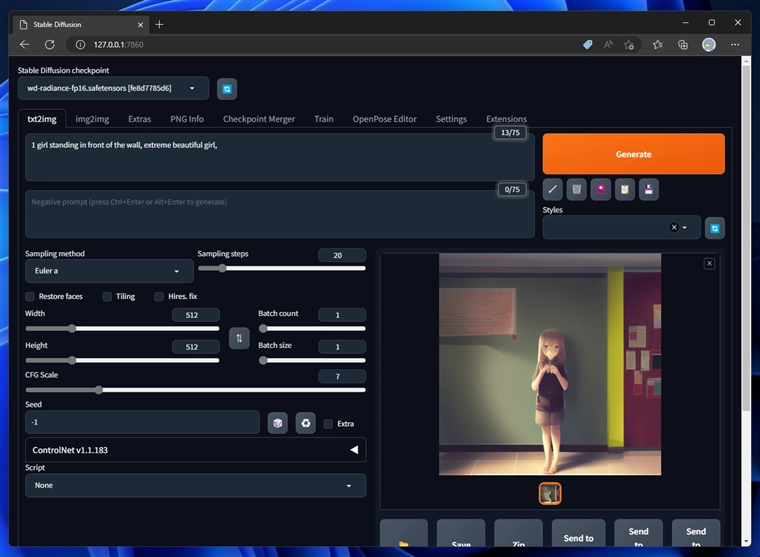This screenshot has height=557, width=760.
Task: Click the save style floppy disk icon
Action: 649,188
